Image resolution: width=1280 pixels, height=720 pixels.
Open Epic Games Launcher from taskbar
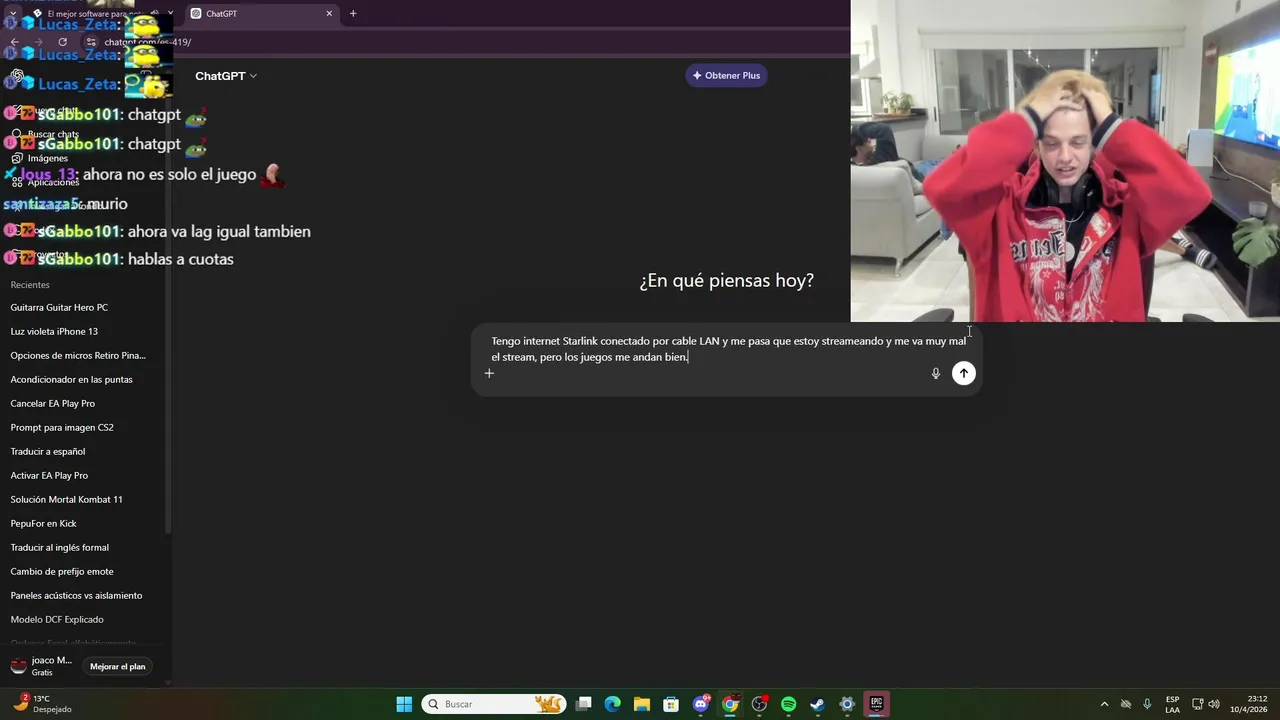tap(876, 704)
